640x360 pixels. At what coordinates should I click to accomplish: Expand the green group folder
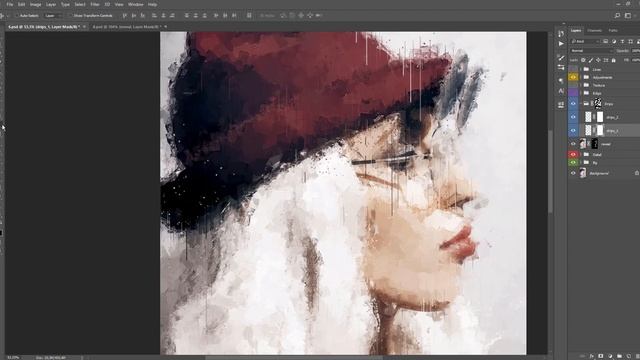pyautogui.click(x=581, y=162)
